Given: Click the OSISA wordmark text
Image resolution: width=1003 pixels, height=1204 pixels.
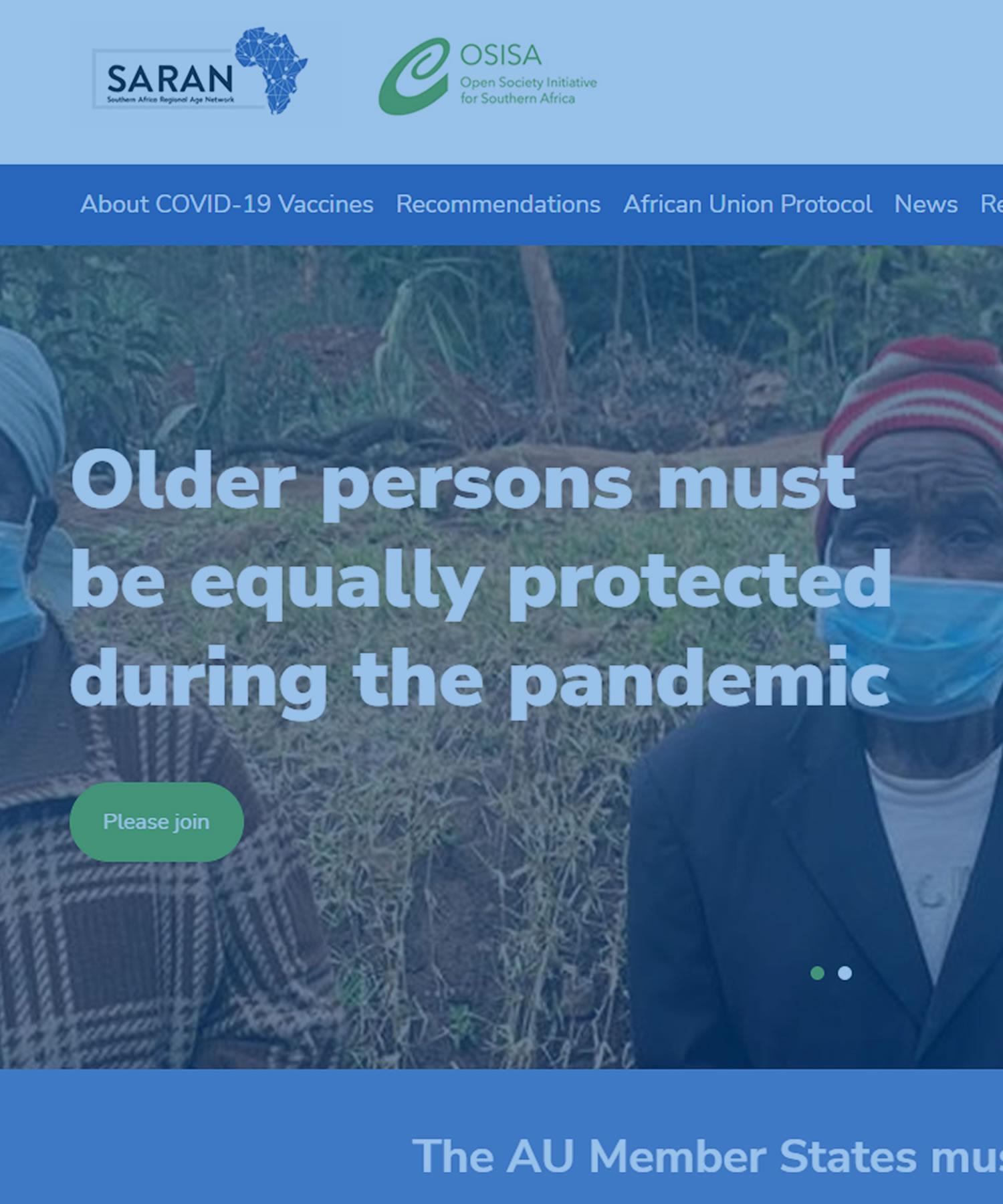Looking at the screenshot, I should 501,55.
